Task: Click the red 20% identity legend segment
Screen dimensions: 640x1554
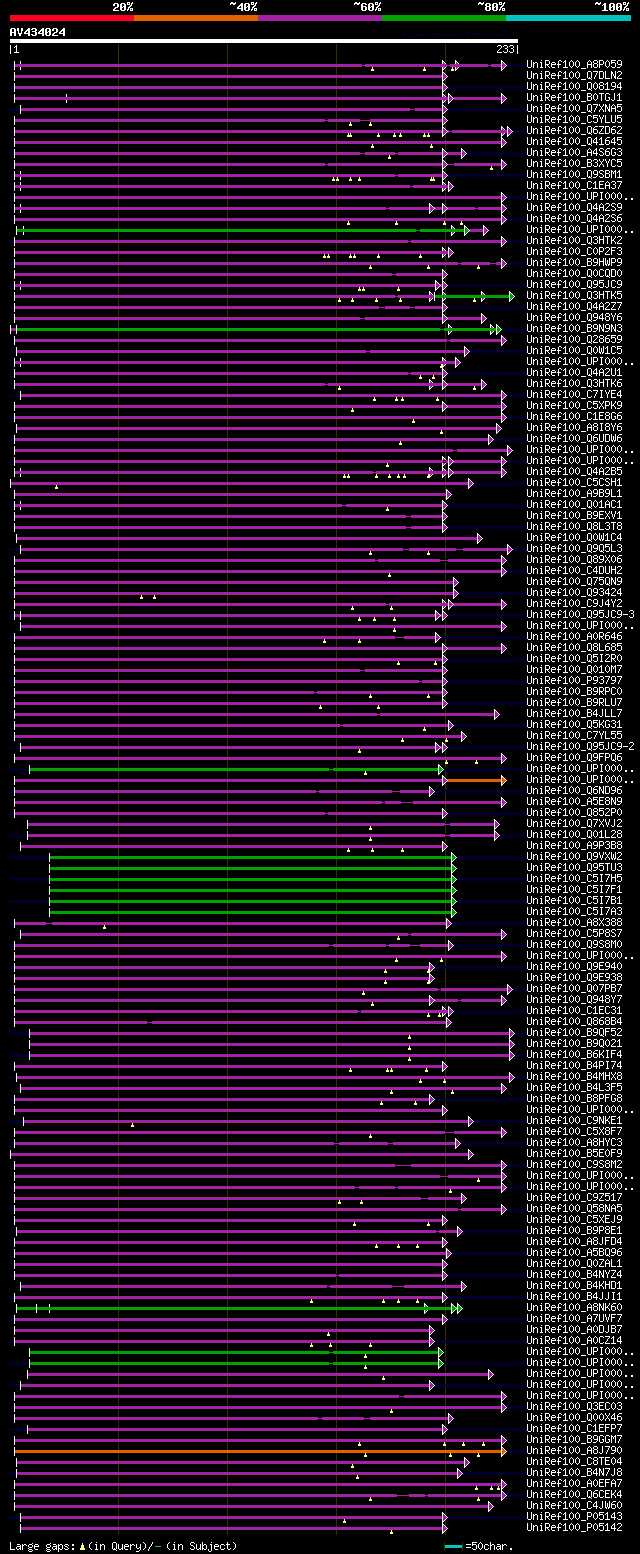Action: pos(71,18)
